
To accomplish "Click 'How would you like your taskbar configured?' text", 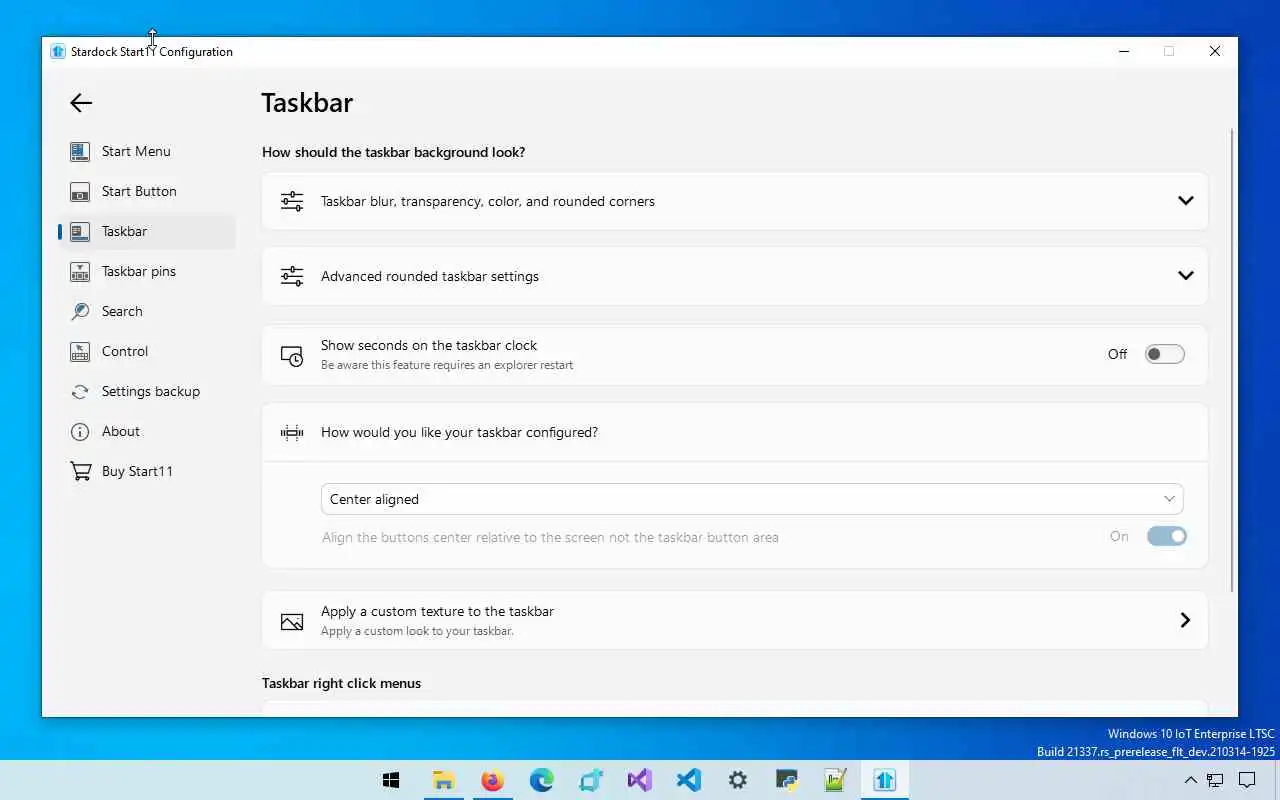I will pos(459,432).
